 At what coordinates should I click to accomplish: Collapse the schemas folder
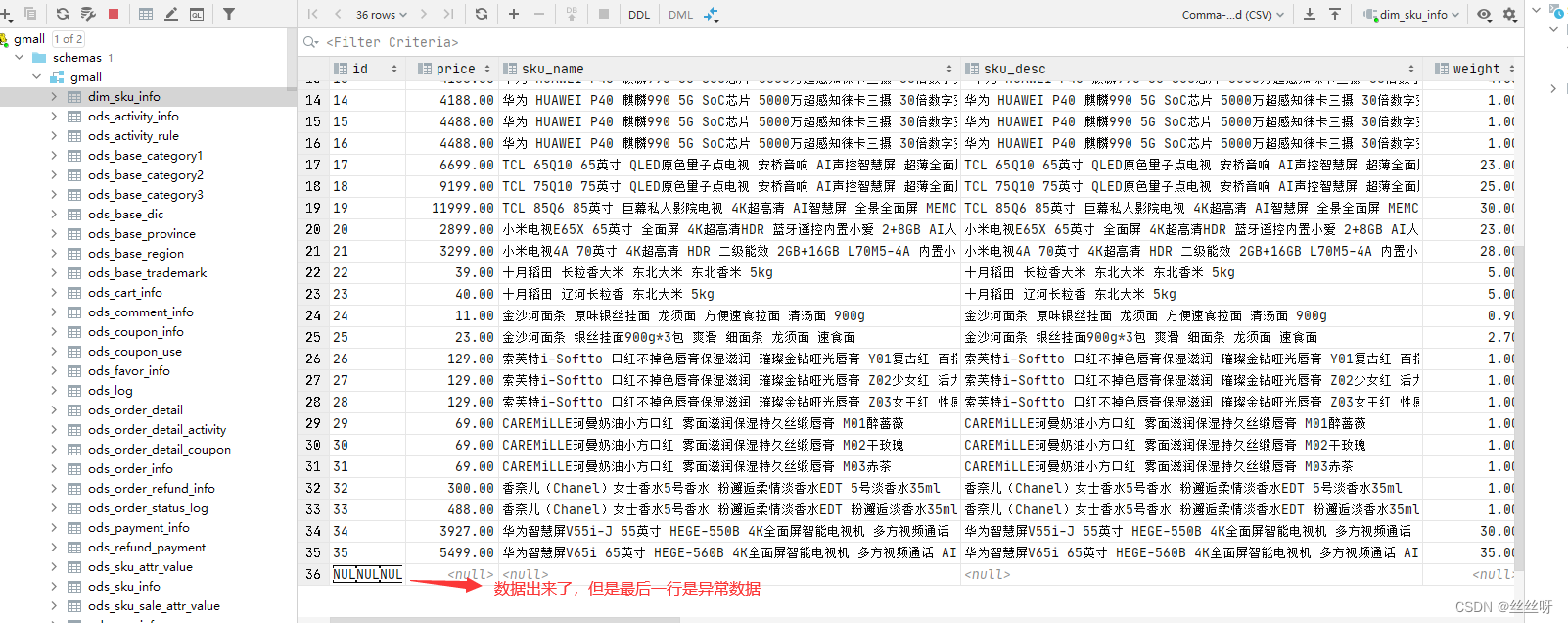[x=20, y=58]
